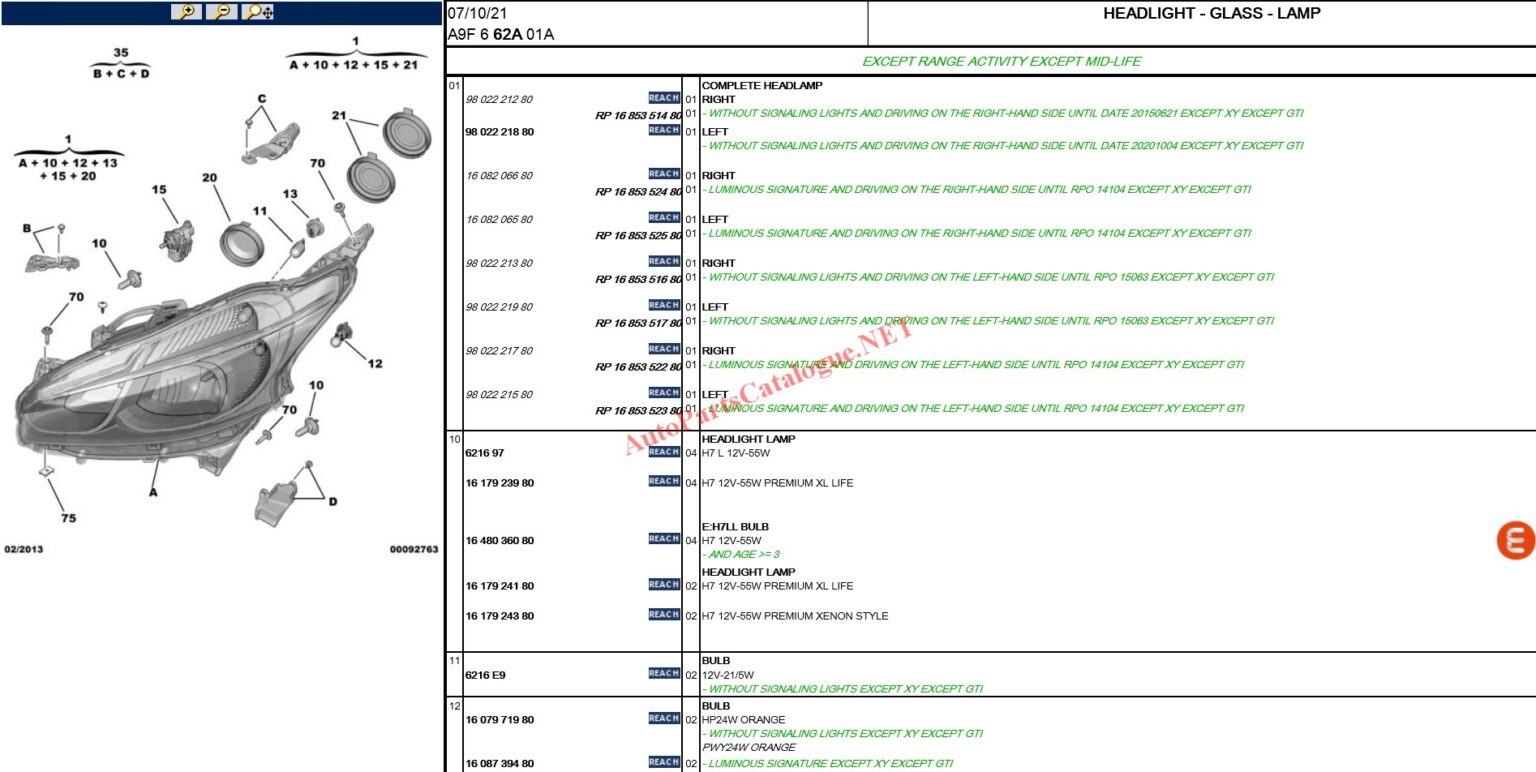This screenshot has width=1536, height=772.
Task: Click the HEADLIGHT - GLASS - LAMP title
Action: pos(1210,13)
